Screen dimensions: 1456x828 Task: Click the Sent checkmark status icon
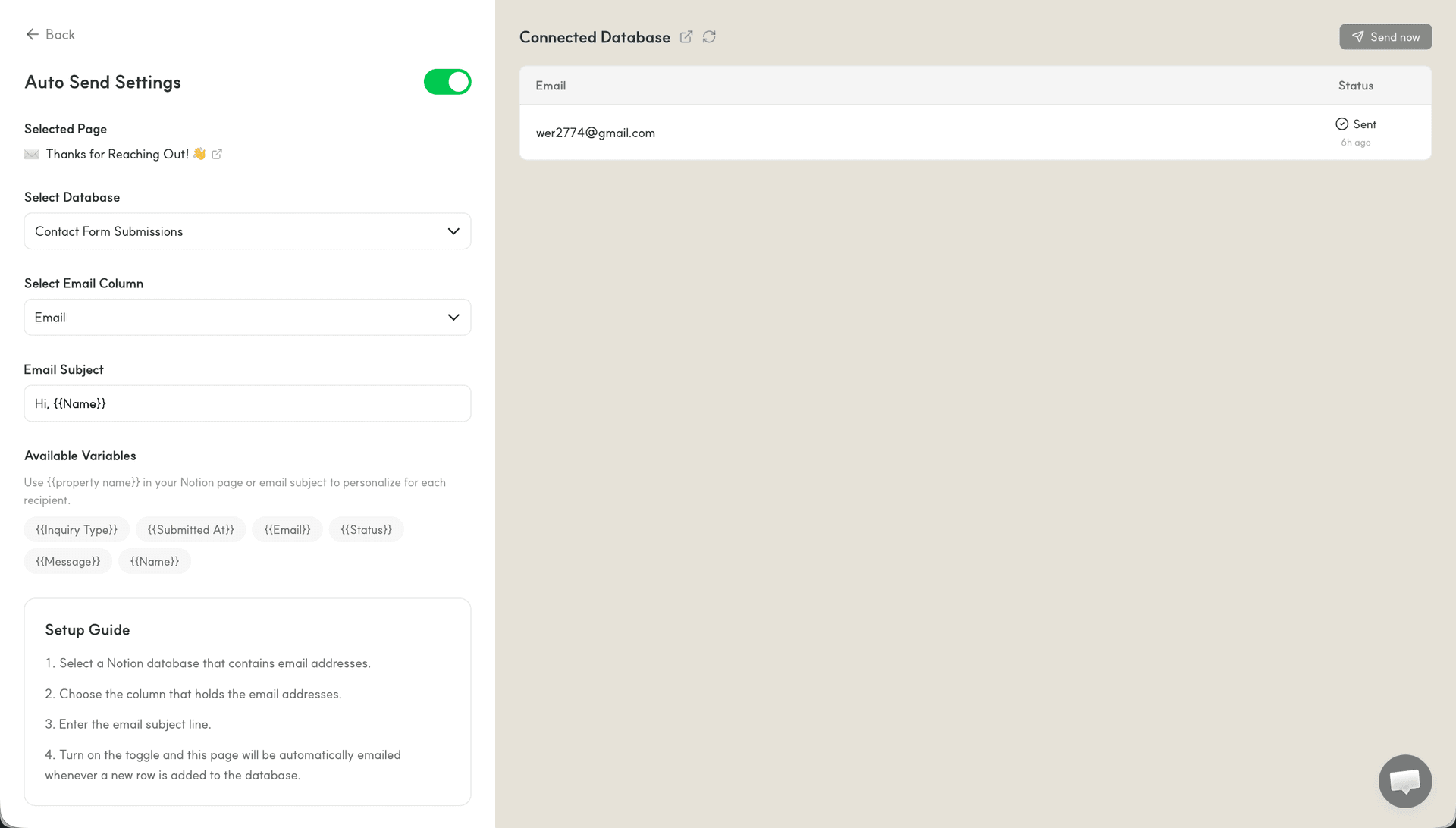(1342, 123)
